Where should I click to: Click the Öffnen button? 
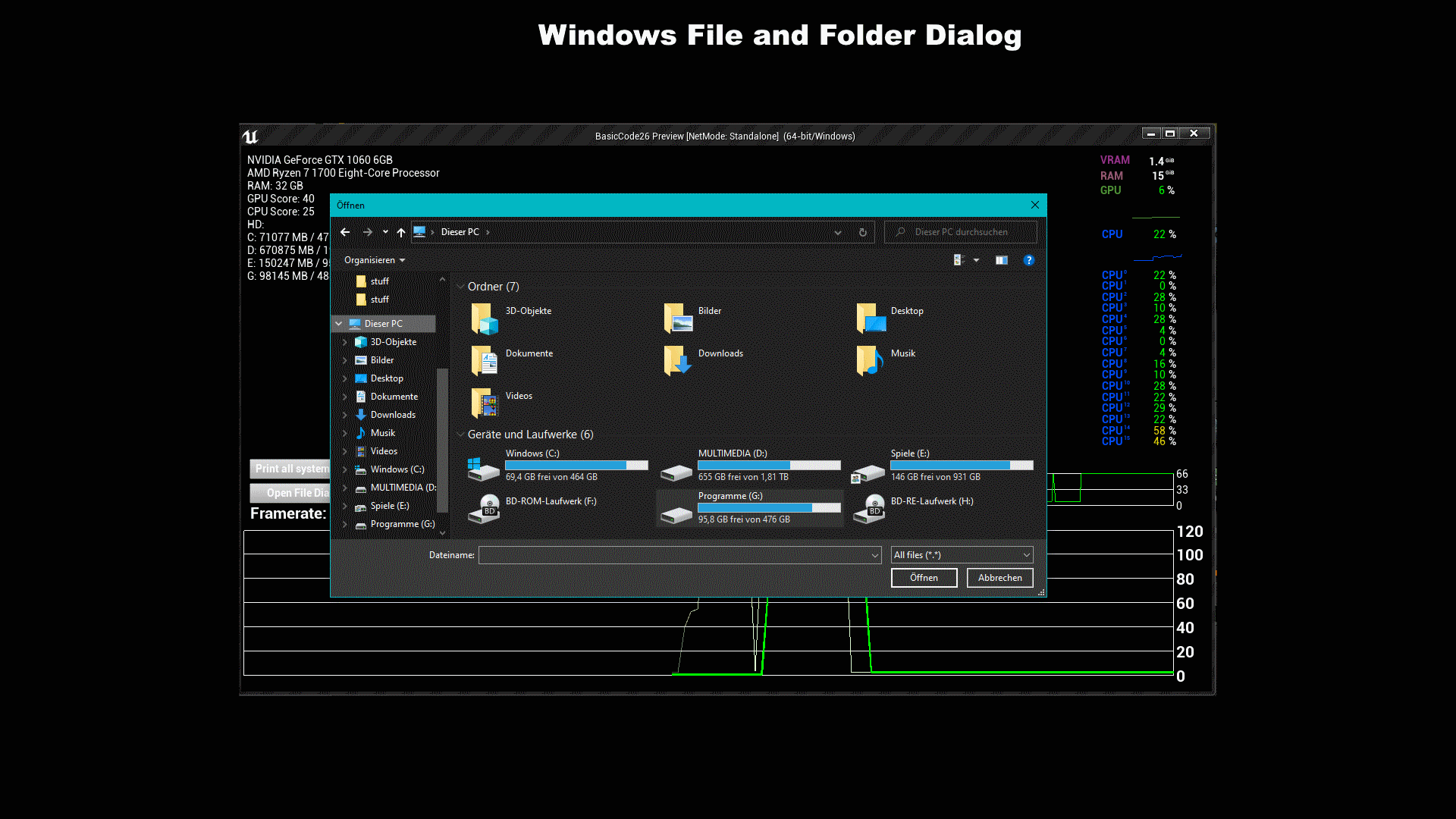pos(924,577)
